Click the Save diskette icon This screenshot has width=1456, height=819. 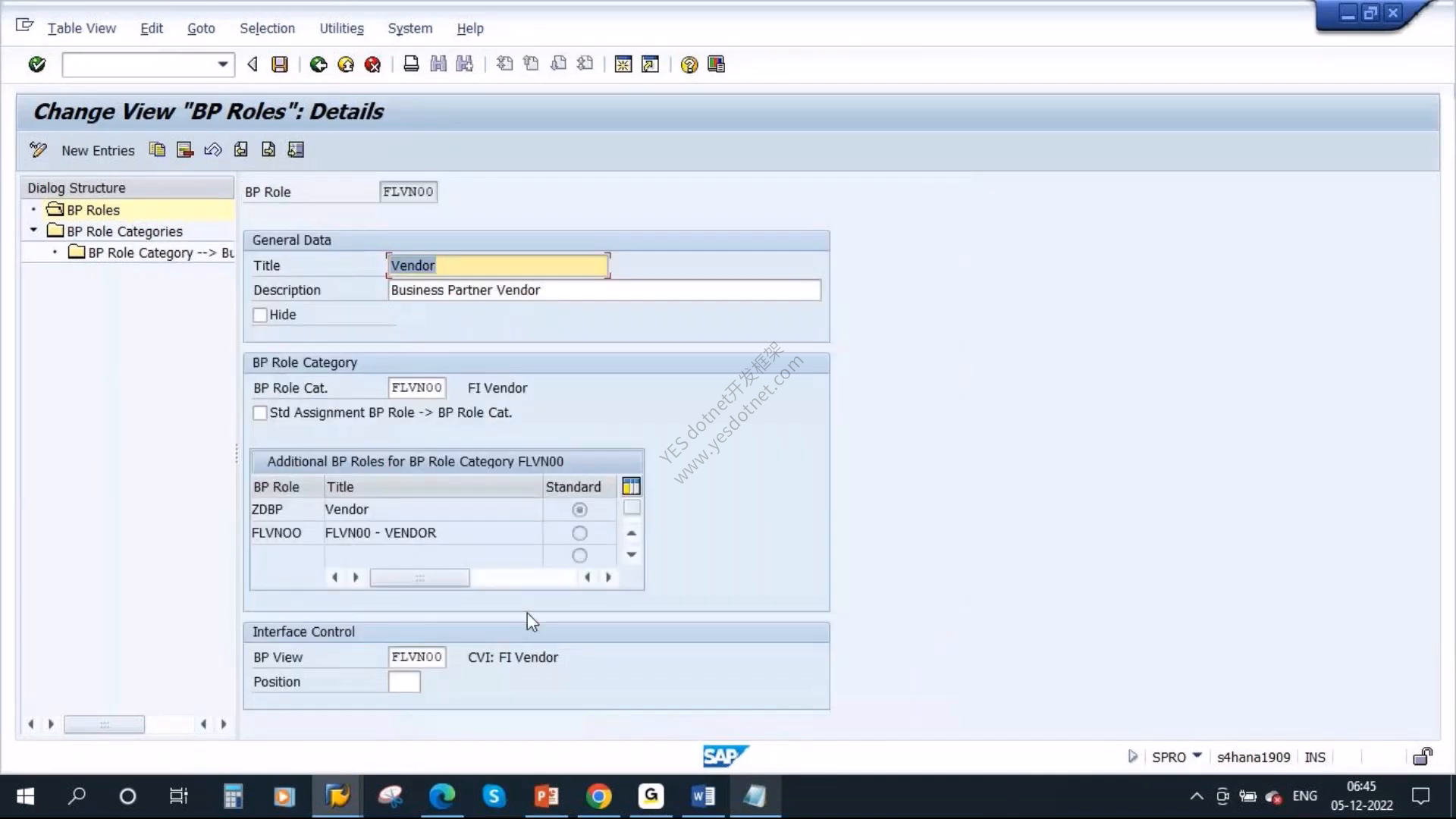click(280, 64)
